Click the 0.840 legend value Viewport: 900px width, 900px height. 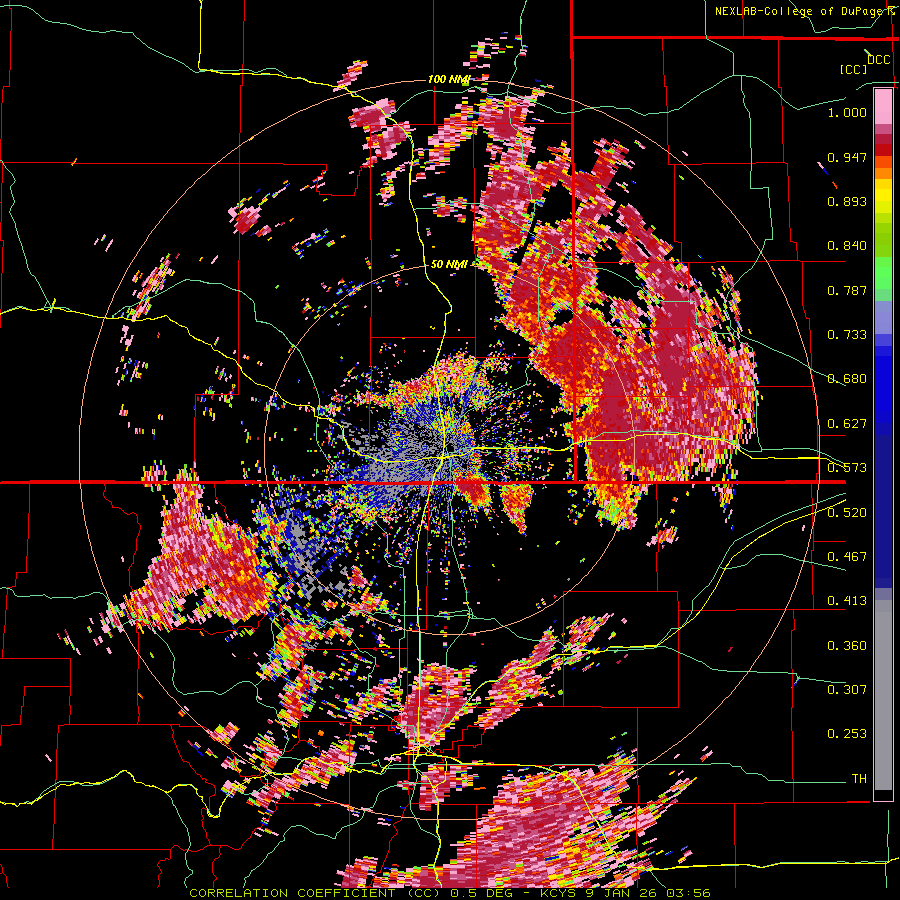click(x=847, y=246)
